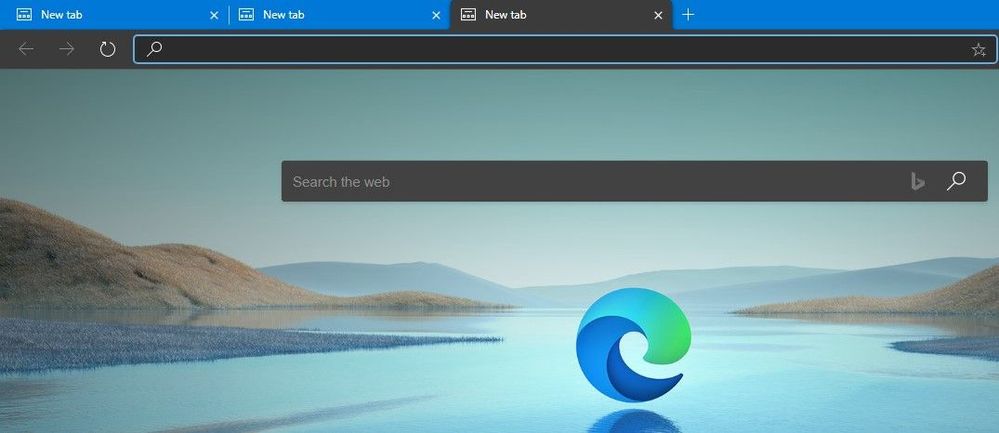Go back with the left arrow button
Image resolution: width=999 pixels, height=433 pixels.
pos(26,49)
